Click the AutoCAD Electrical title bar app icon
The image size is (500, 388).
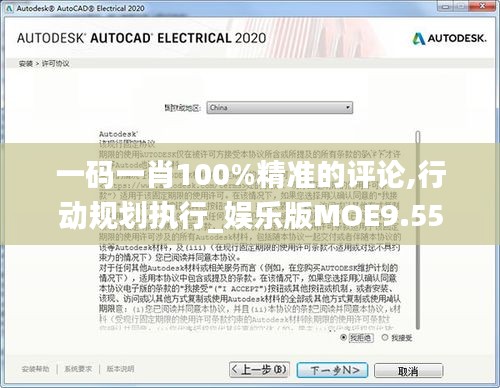9,9
